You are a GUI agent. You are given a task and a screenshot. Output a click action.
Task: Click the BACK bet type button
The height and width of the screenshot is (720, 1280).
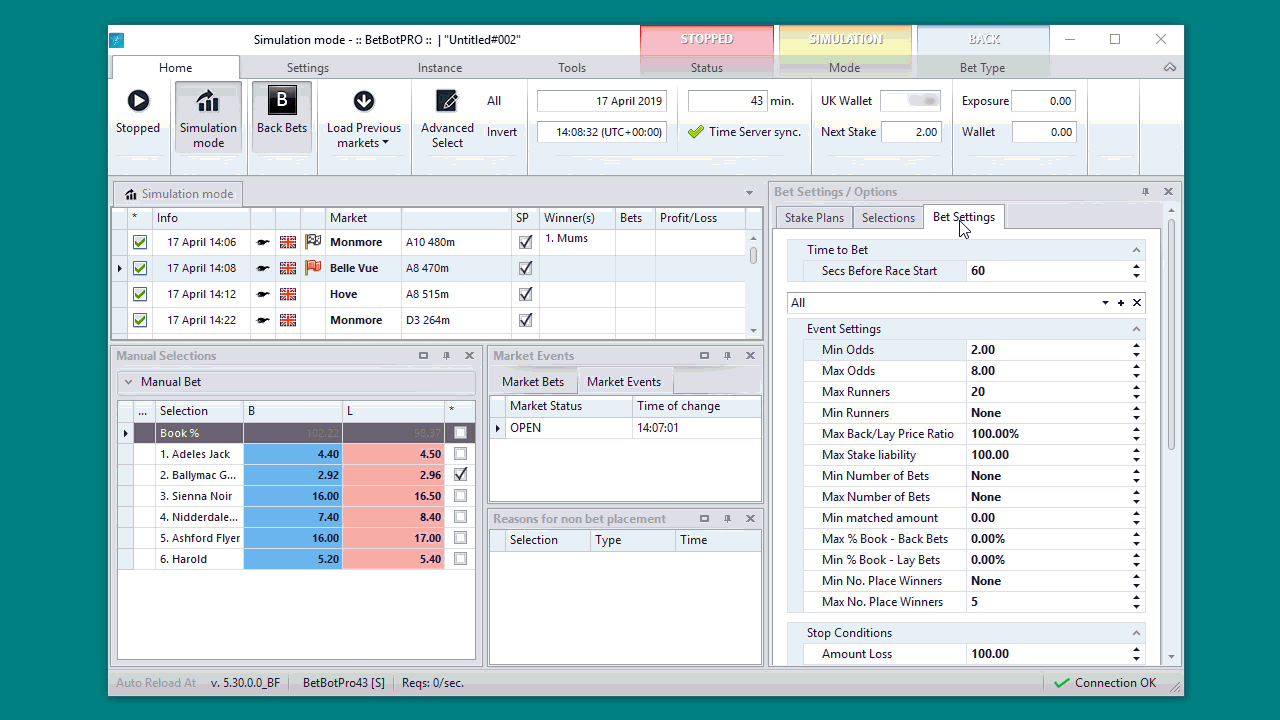pyautogui.click(x=984, y=39)
